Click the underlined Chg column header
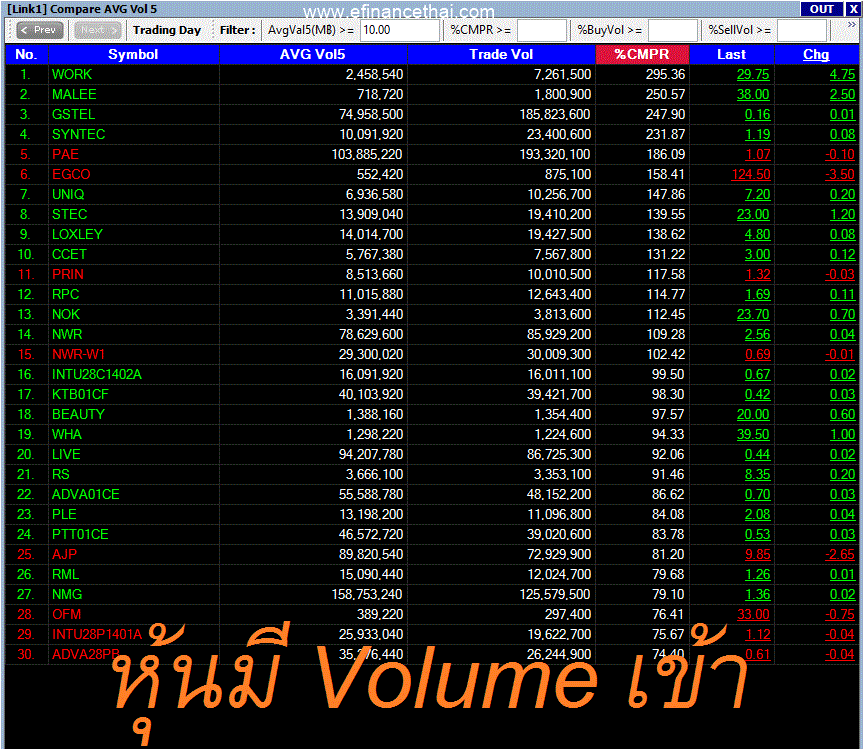863x749 pixels. pos(816,54)
